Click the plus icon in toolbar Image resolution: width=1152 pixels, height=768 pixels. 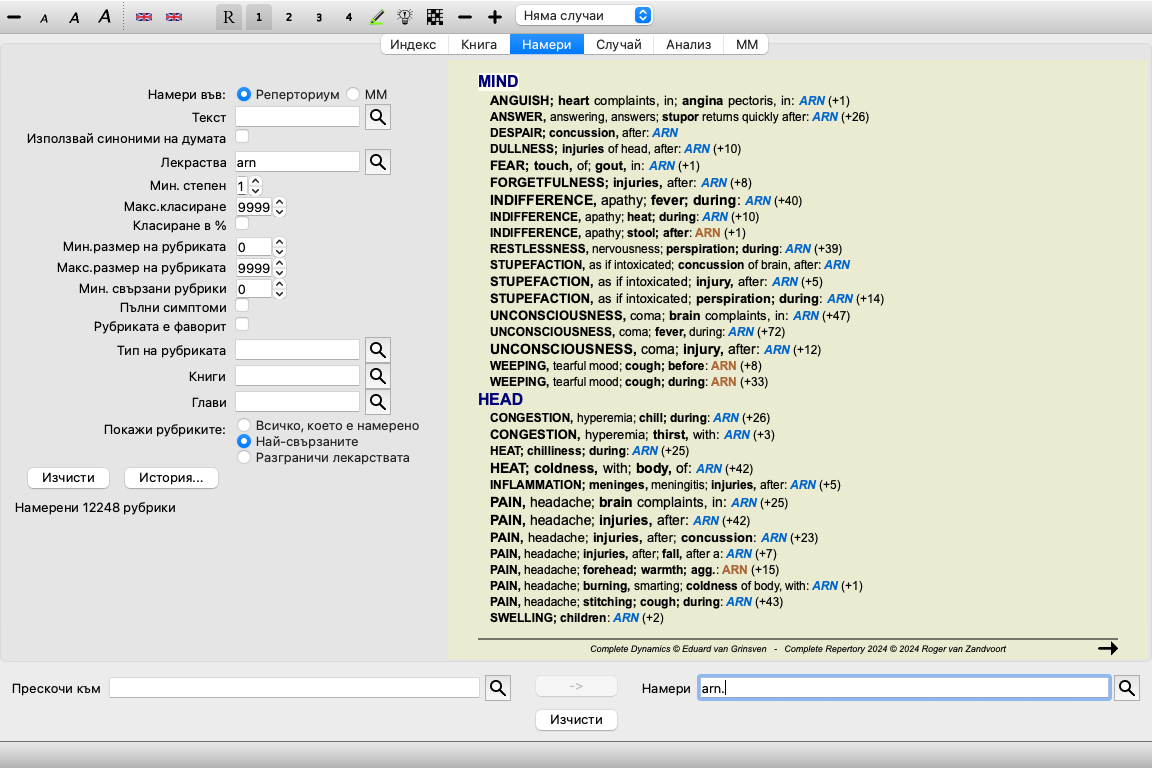pos(494,17)
